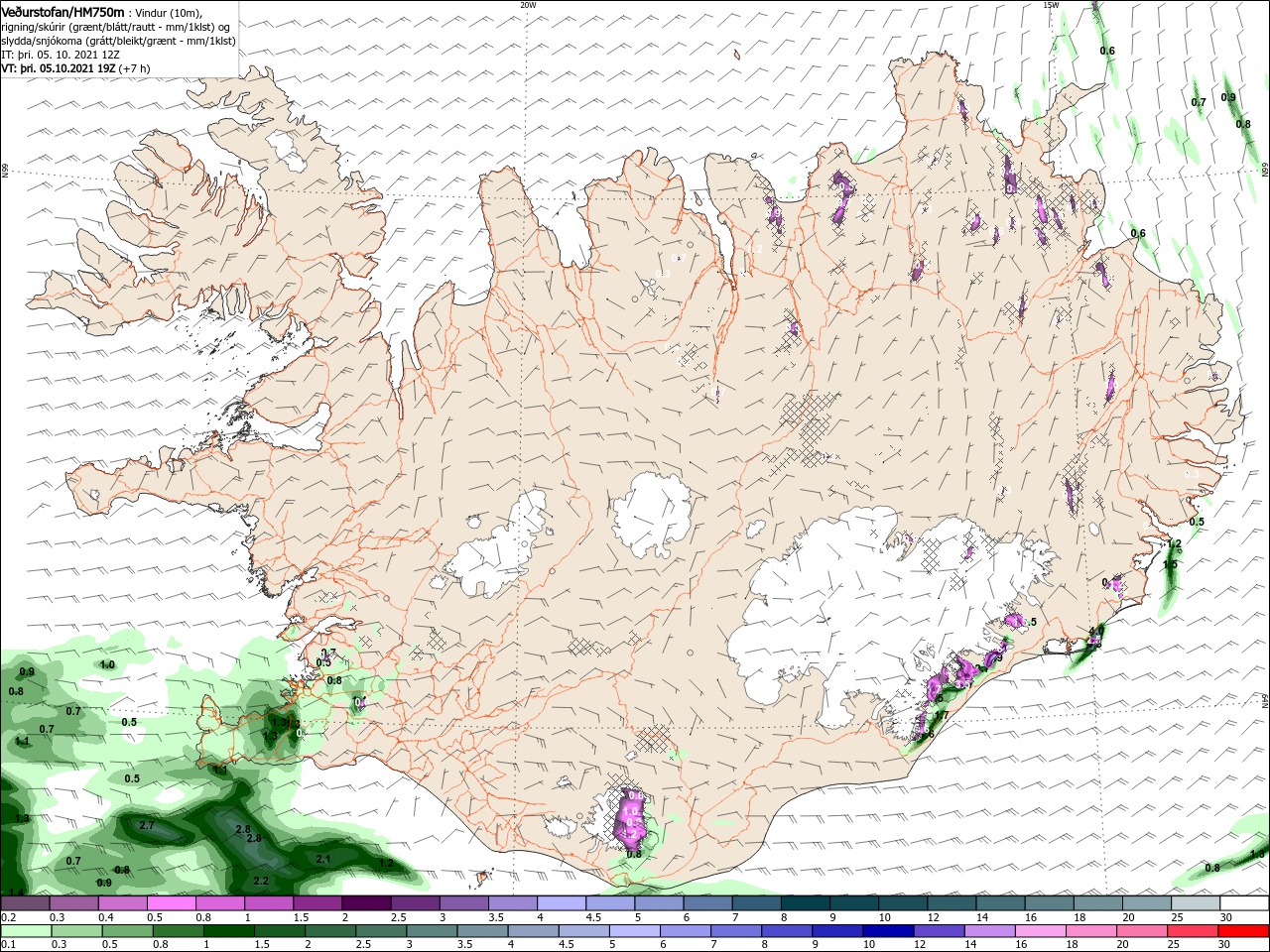Click upper legend row's white 30 swatch
This screenshot has width=1270, height=952.
click(x=1244, y=904)
